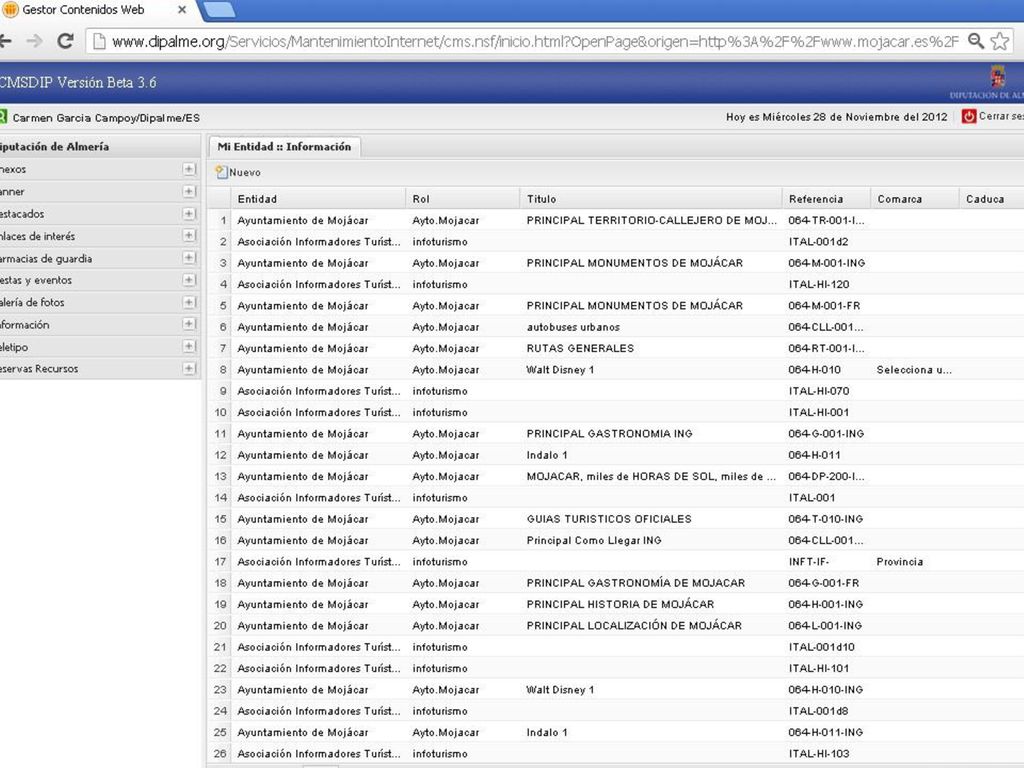
Task: Select the Mi Entidad :: Información tab
Action: pyautogui.click(x=284, y=146)
